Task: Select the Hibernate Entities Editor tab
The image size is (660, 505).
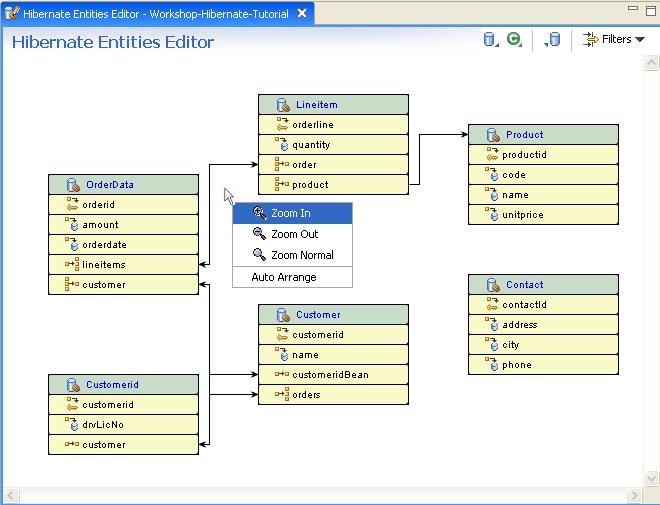Action: (156, 14)
